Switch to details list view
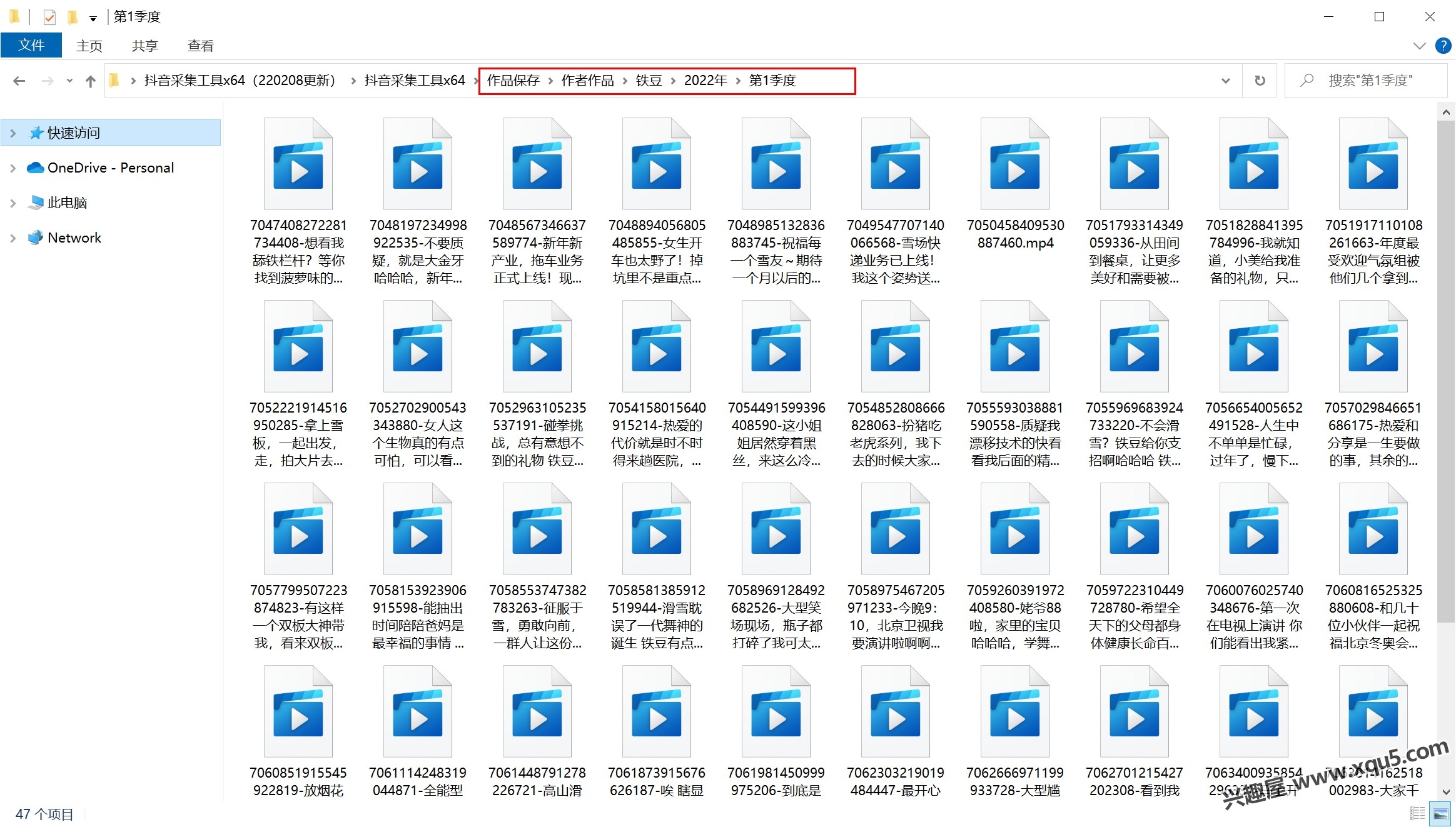Image resolution: width=1456 pixels, height=827 pixels. (1417, 814)
